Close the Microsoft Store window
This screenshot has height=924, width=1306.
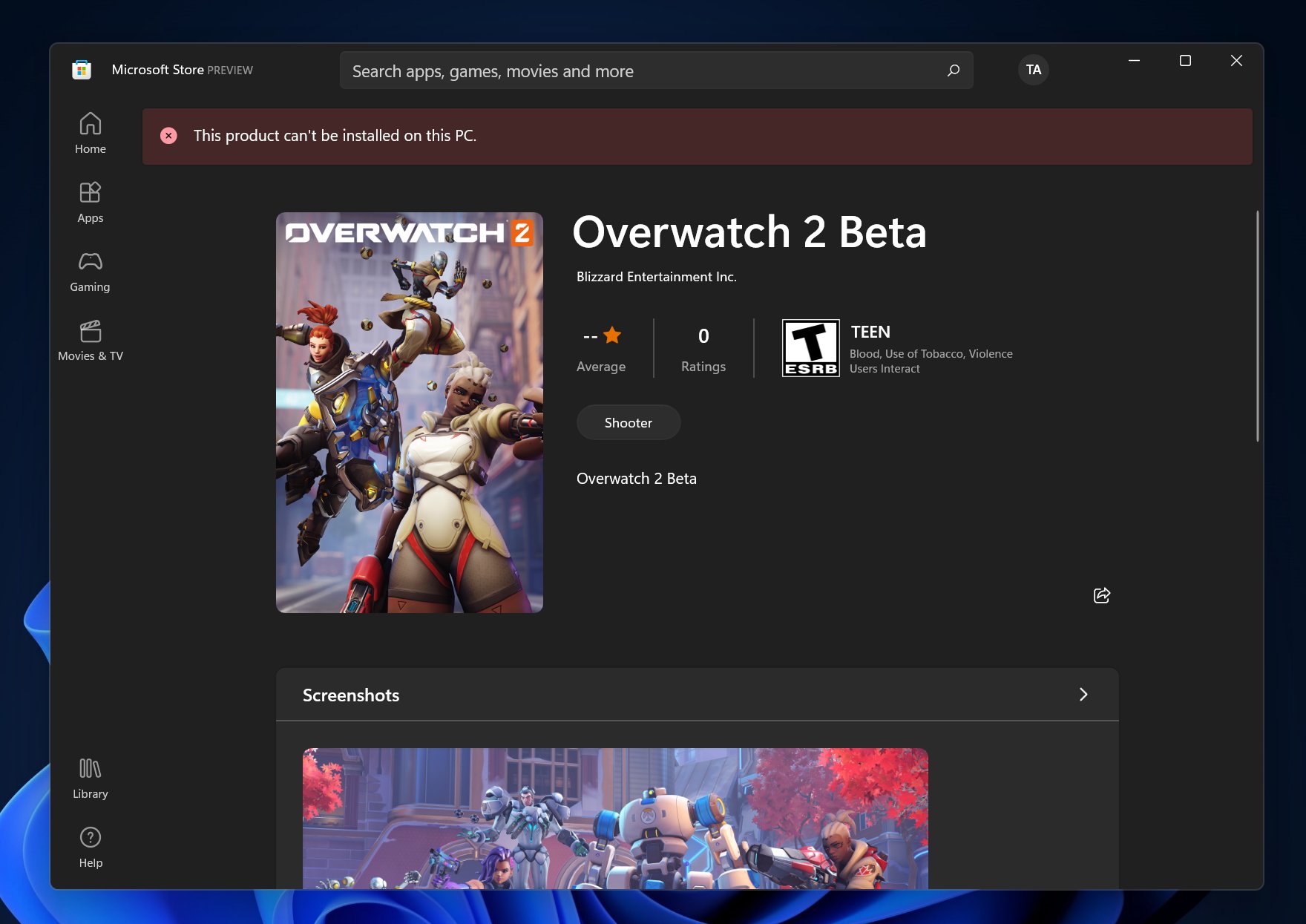tap(1236, 61)
